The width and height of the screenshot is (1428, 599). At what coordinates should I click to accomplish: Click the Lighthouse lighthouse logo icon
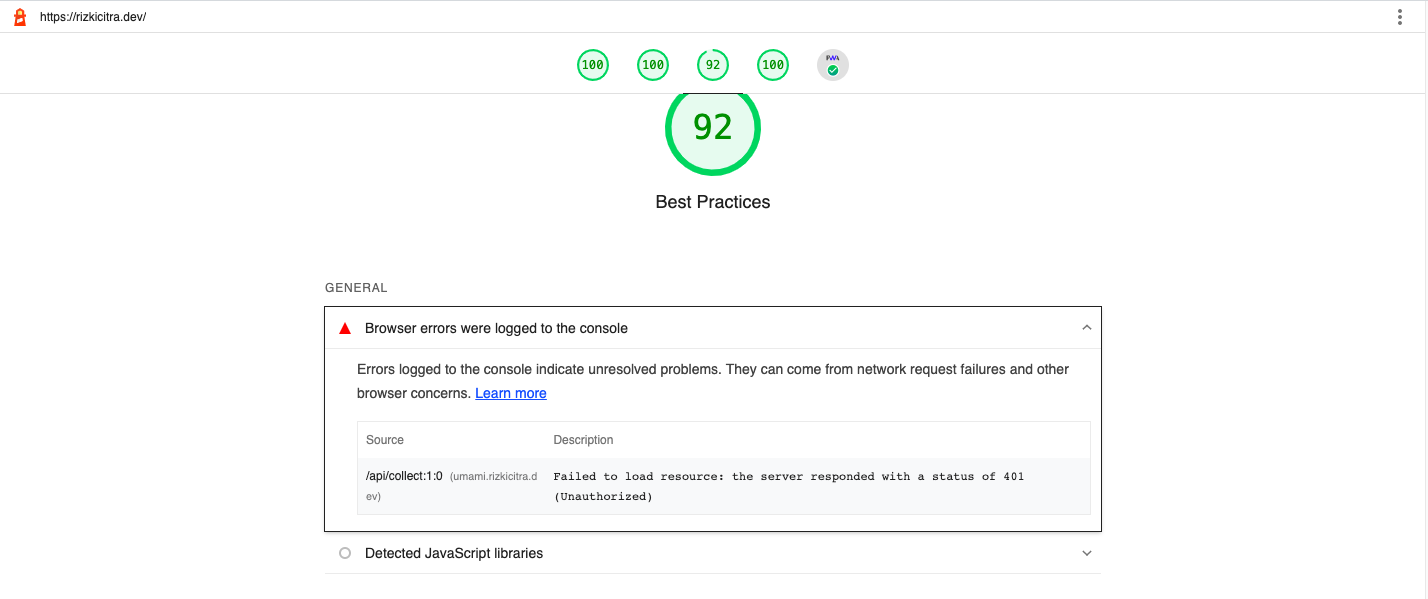(19, 16)
